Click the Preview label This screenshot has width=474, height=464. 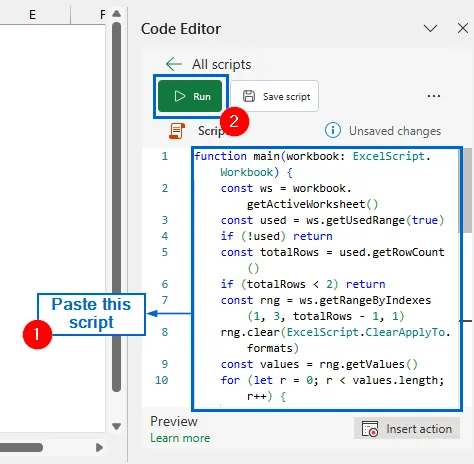pyautogui.click(x=174, y=421)
